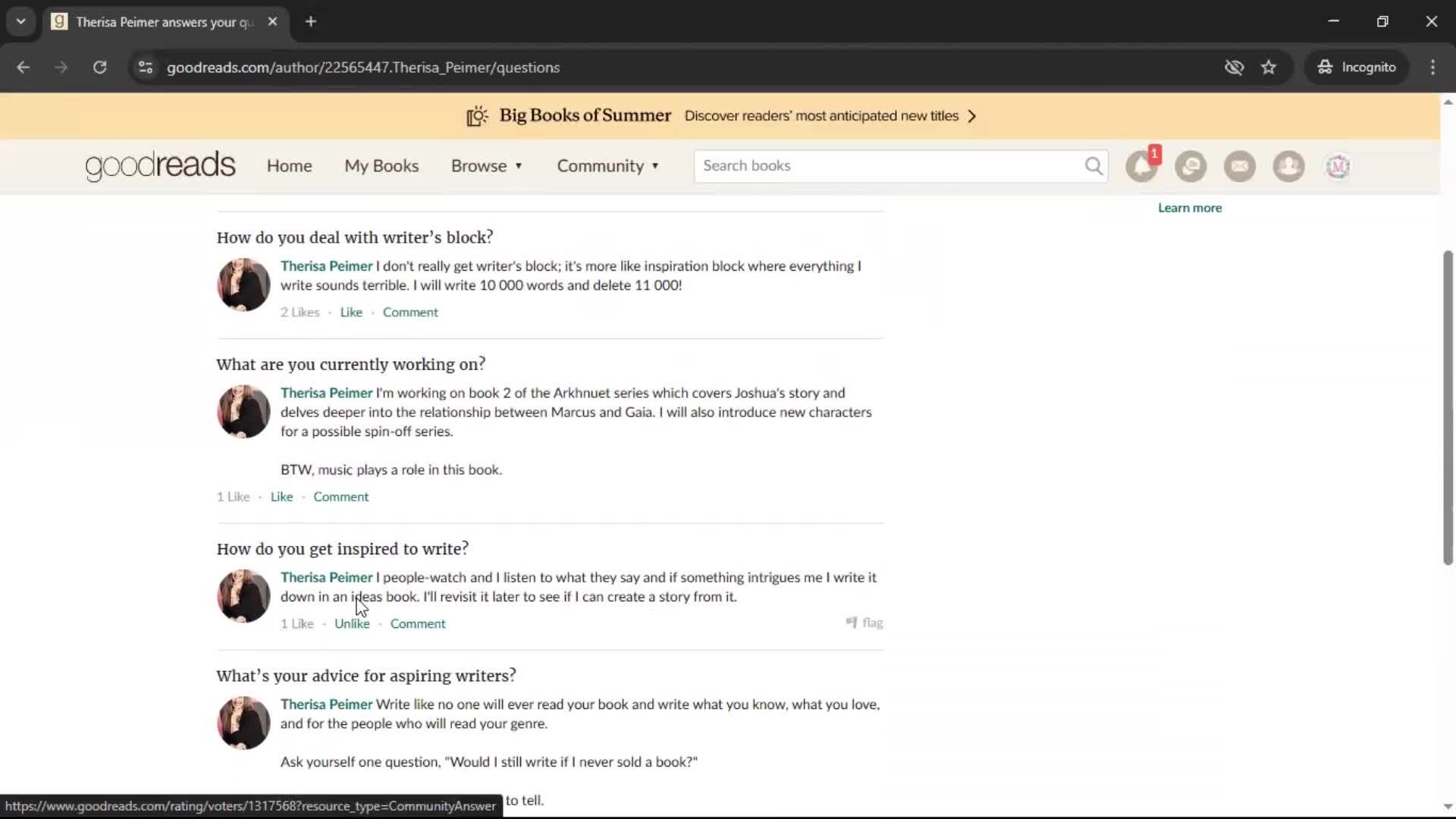The width and height of the screenshot is (1456, 819).
Task: Open question 'How do you deal with writer's block?'
Action: click(355, 237)
